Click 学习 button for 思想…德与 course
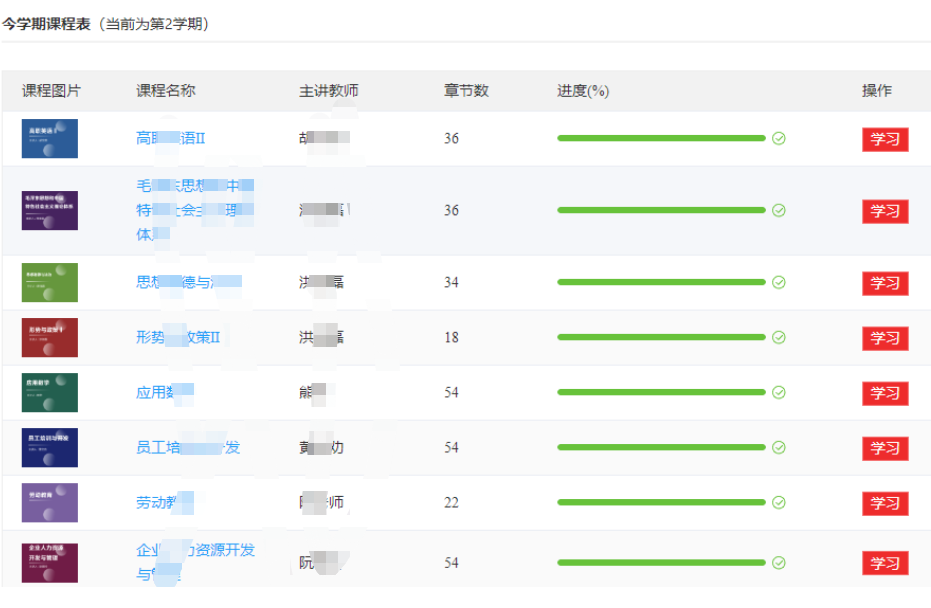931x608 pixels. pyautogui.click(x=885, y=283)
